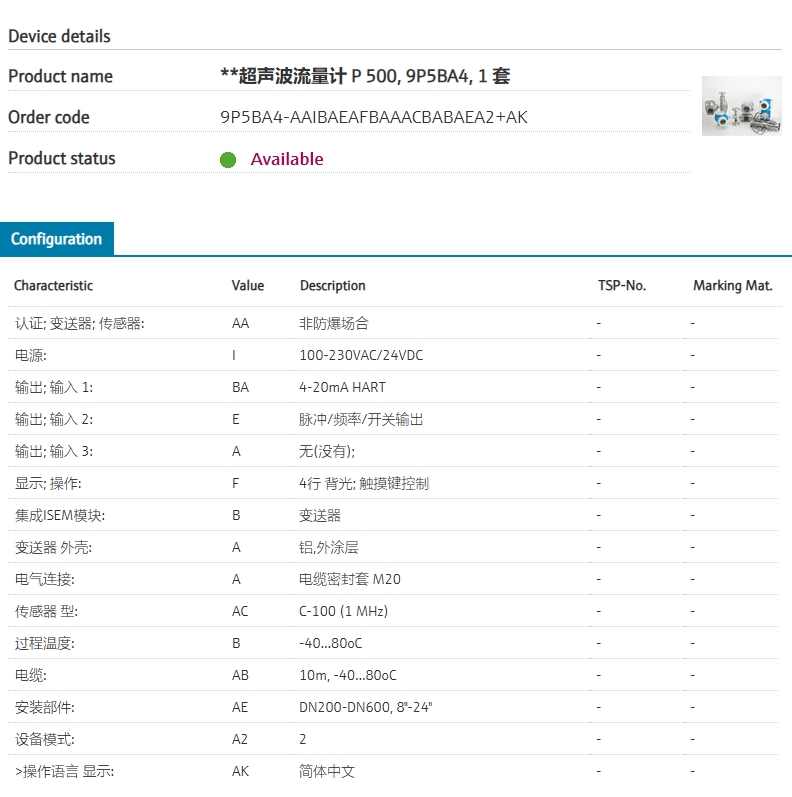Image resolution: width=792 pixels, height=797 pixels.
Task: Open the Configuration tab
Action: pos(56,239)
